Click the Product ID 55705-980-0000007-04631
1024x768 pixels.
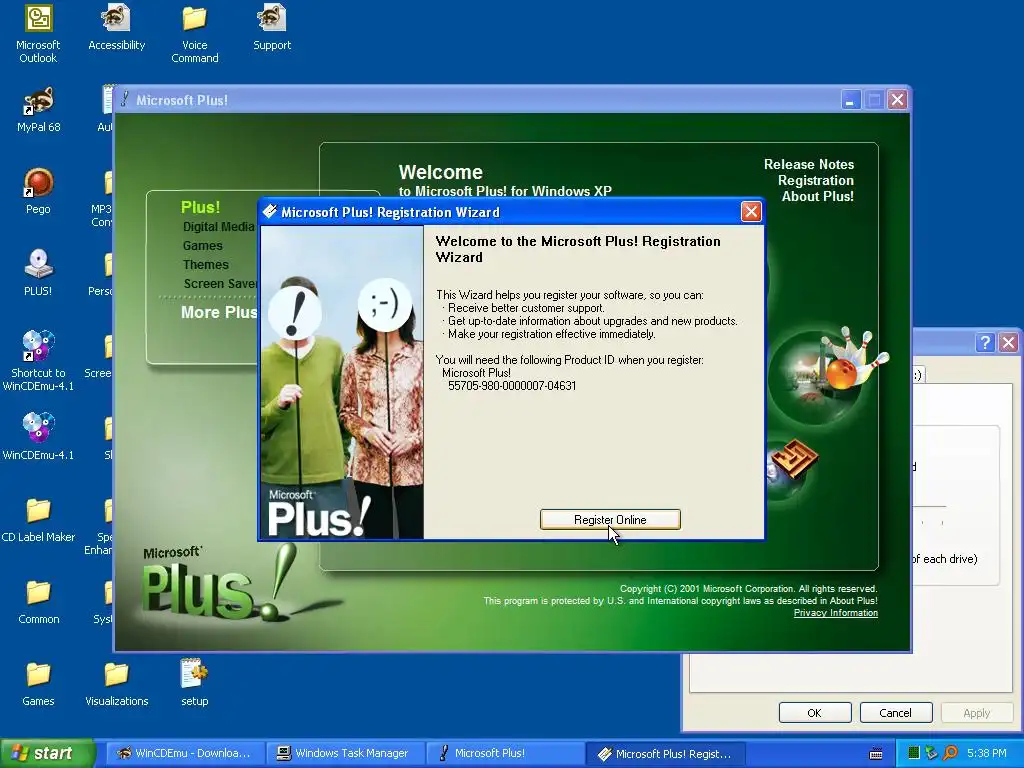pos(512,386)
